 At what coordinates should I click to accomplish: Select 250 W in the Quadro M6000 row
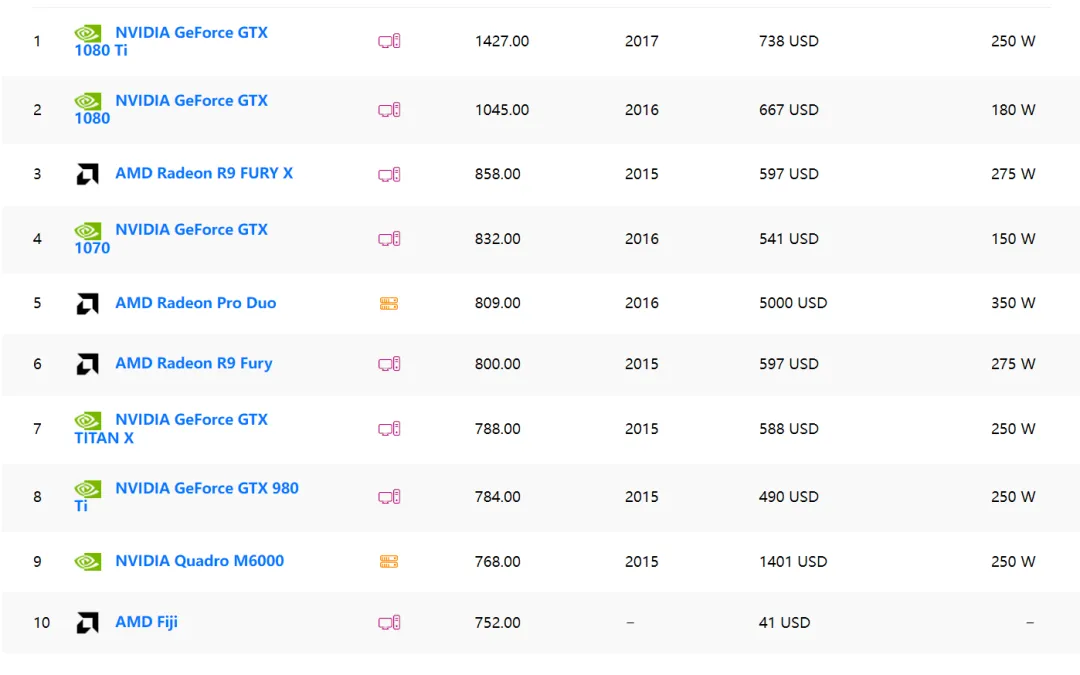pos(1013,561)
